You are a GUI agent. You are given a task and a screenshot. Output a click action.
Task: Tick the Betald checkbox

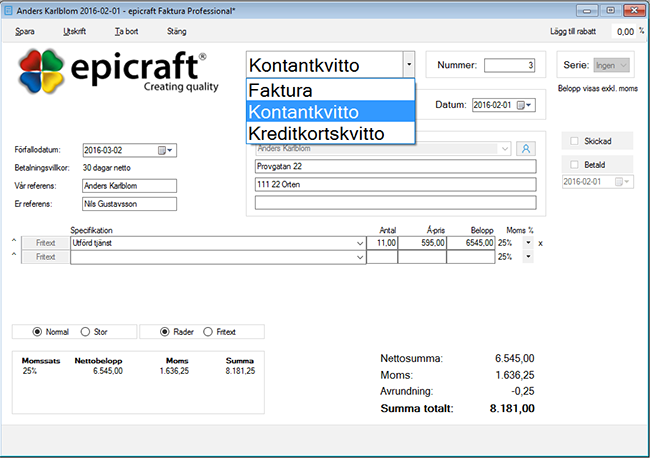575,165
